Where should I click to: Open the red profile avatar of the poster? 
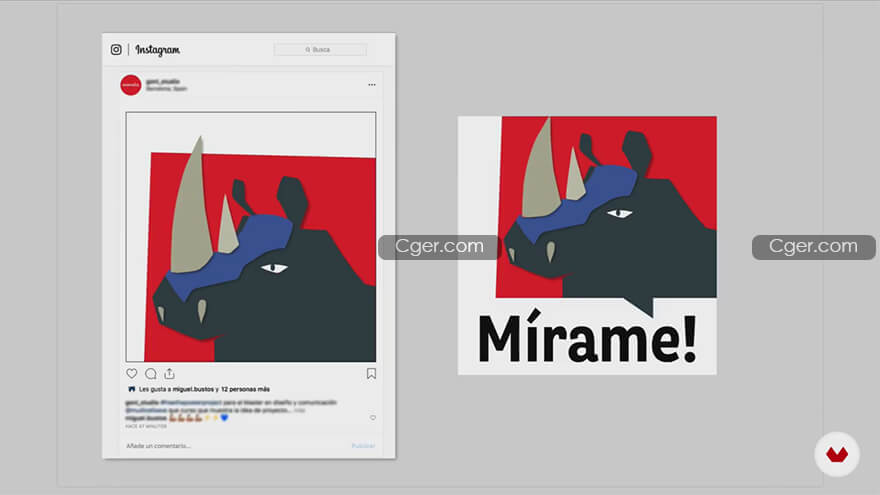[x=130, y=85]
